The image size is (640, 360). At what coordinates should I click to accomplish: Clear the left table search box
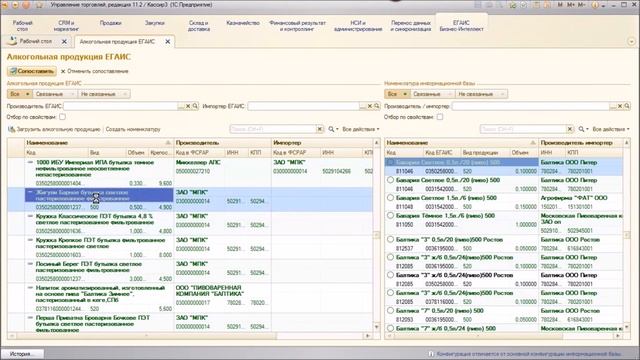click(x=320, y=129)
